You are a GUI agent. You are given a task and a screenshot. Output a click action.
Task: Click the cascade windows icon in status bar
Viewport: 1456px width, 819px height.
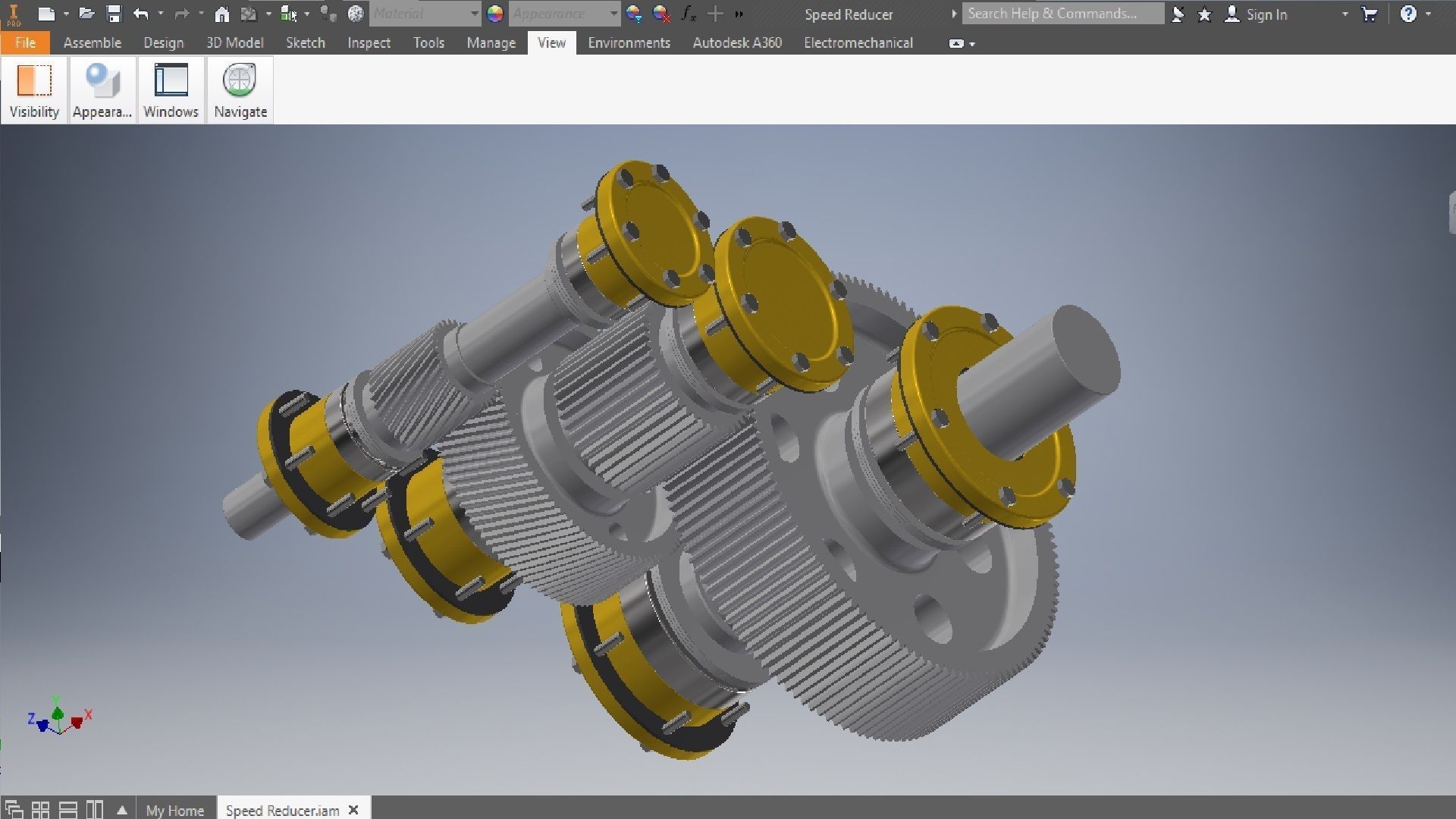pos(14,810)
